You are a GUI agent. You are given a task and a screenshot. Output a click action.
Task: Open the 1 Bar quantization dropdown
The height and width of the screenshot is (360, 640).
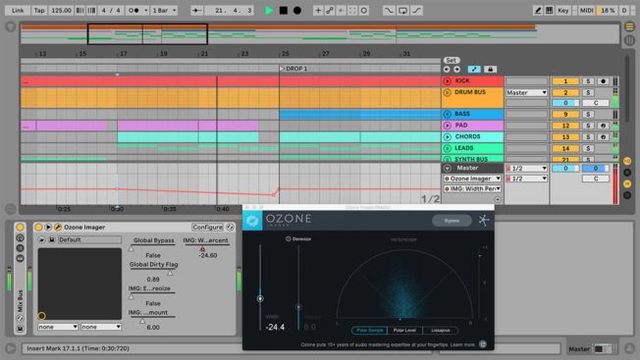click(164, 10)
